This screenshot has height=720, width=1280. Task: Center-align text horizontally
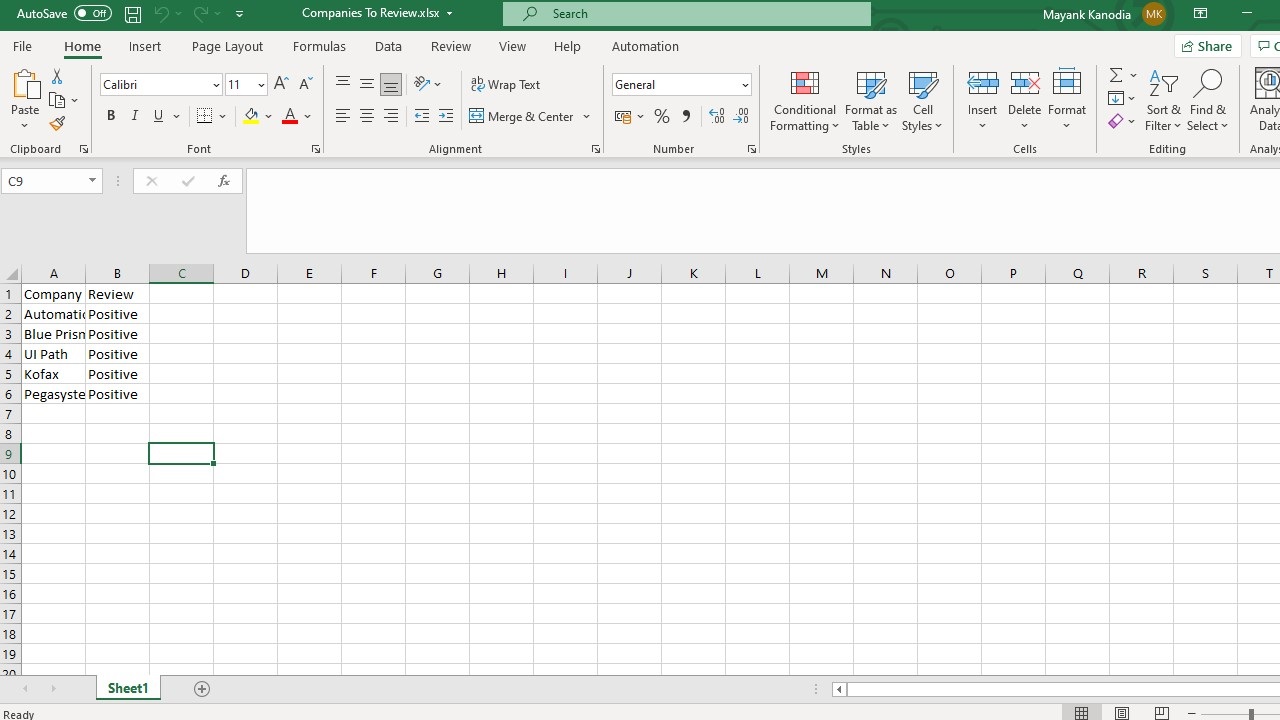pyautogui.click(x=367, y=117)
